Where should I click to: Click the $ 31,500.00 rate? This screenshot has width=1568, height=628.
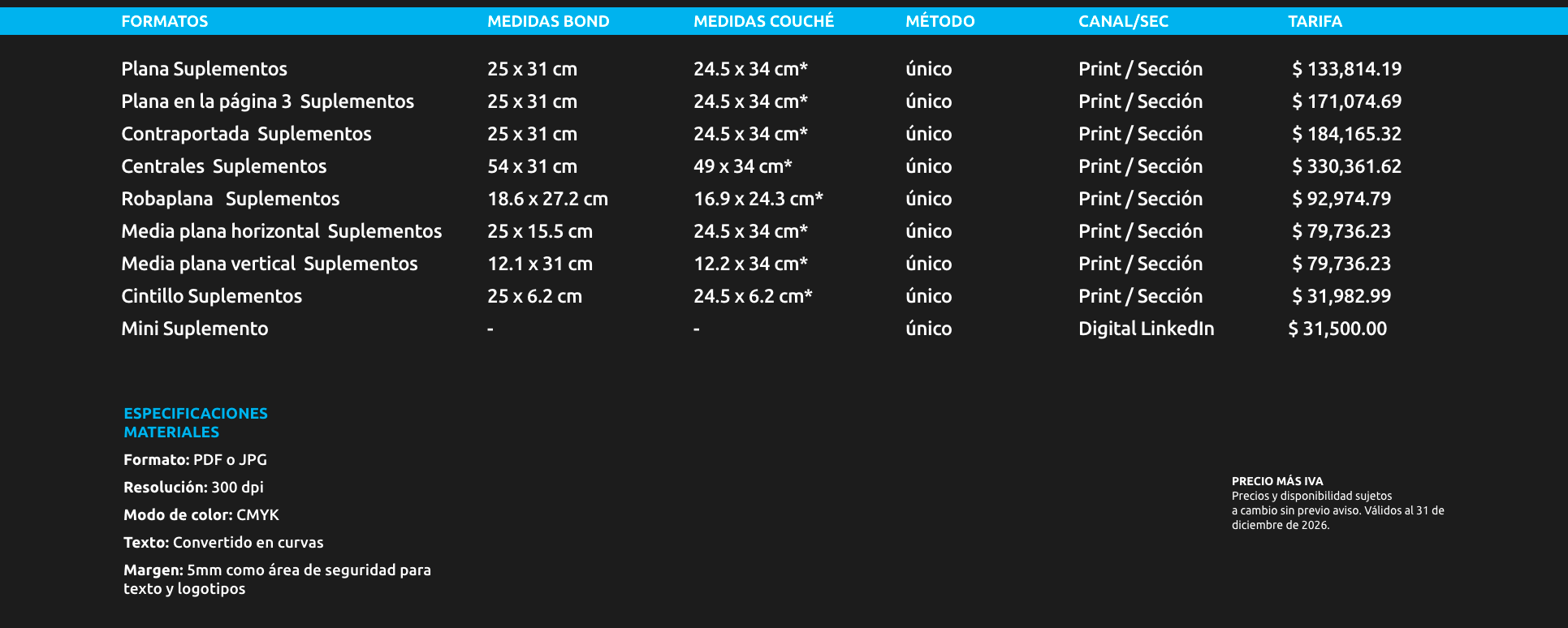pos(1337,329)
